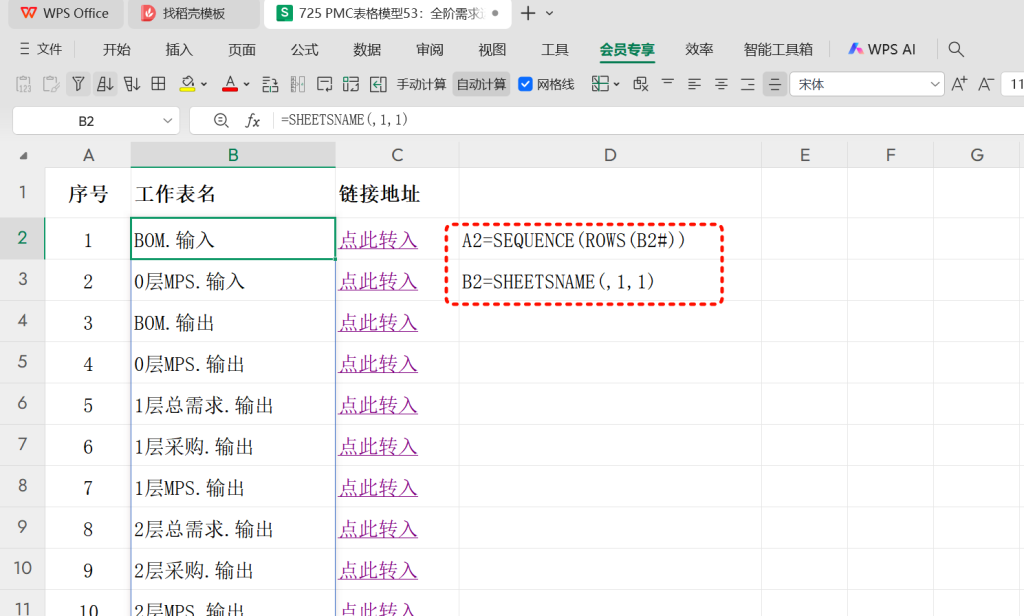Open the 开始 ribbon tab
Screen dimensions: 1024x616
(116, 50)
